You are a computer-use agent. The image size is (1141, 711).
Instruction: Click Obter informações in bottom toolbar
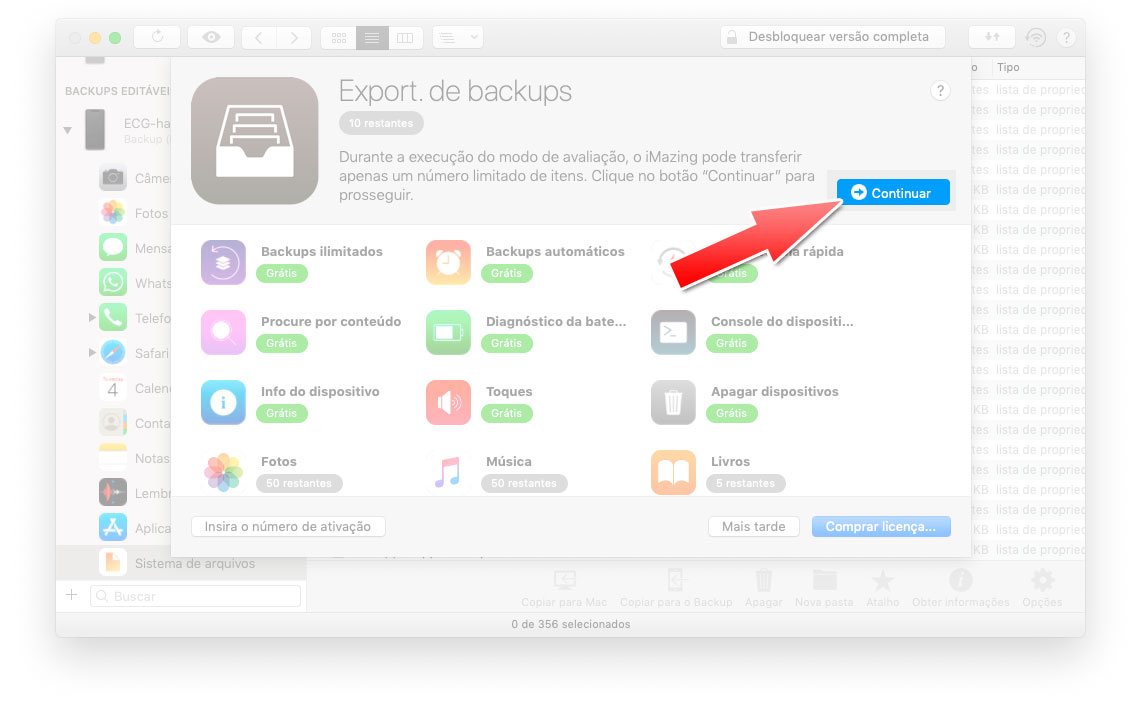pyautogui.click(x=961, y=588)
